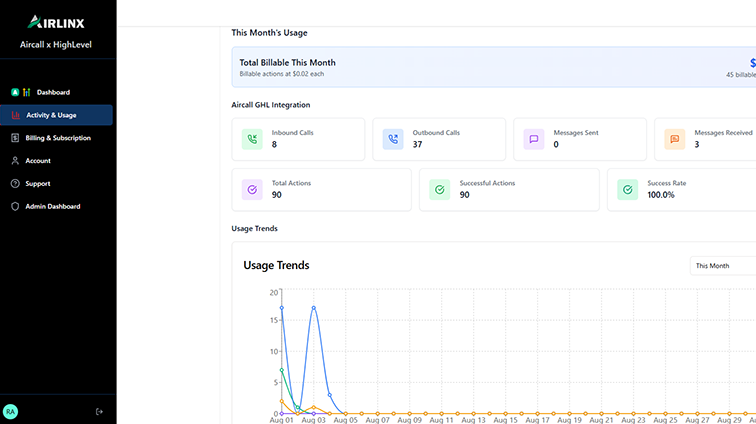Screen dimensions: 756x424
Task: Click the green data point at Aug 01
Action: [282, 370]
